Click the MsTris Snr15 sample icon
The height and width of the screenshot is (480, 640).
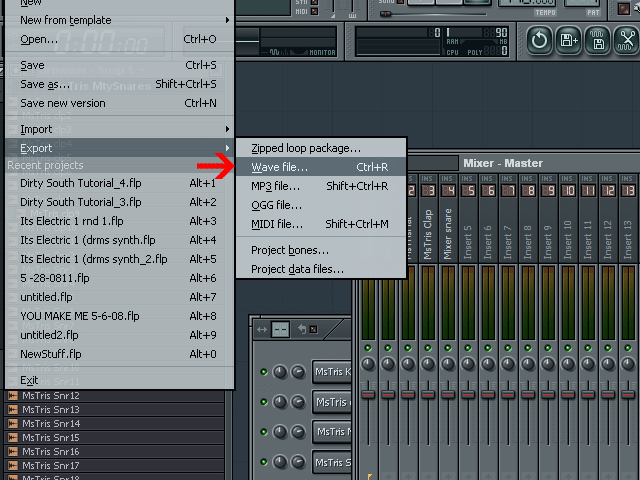(x=13, y=438)
